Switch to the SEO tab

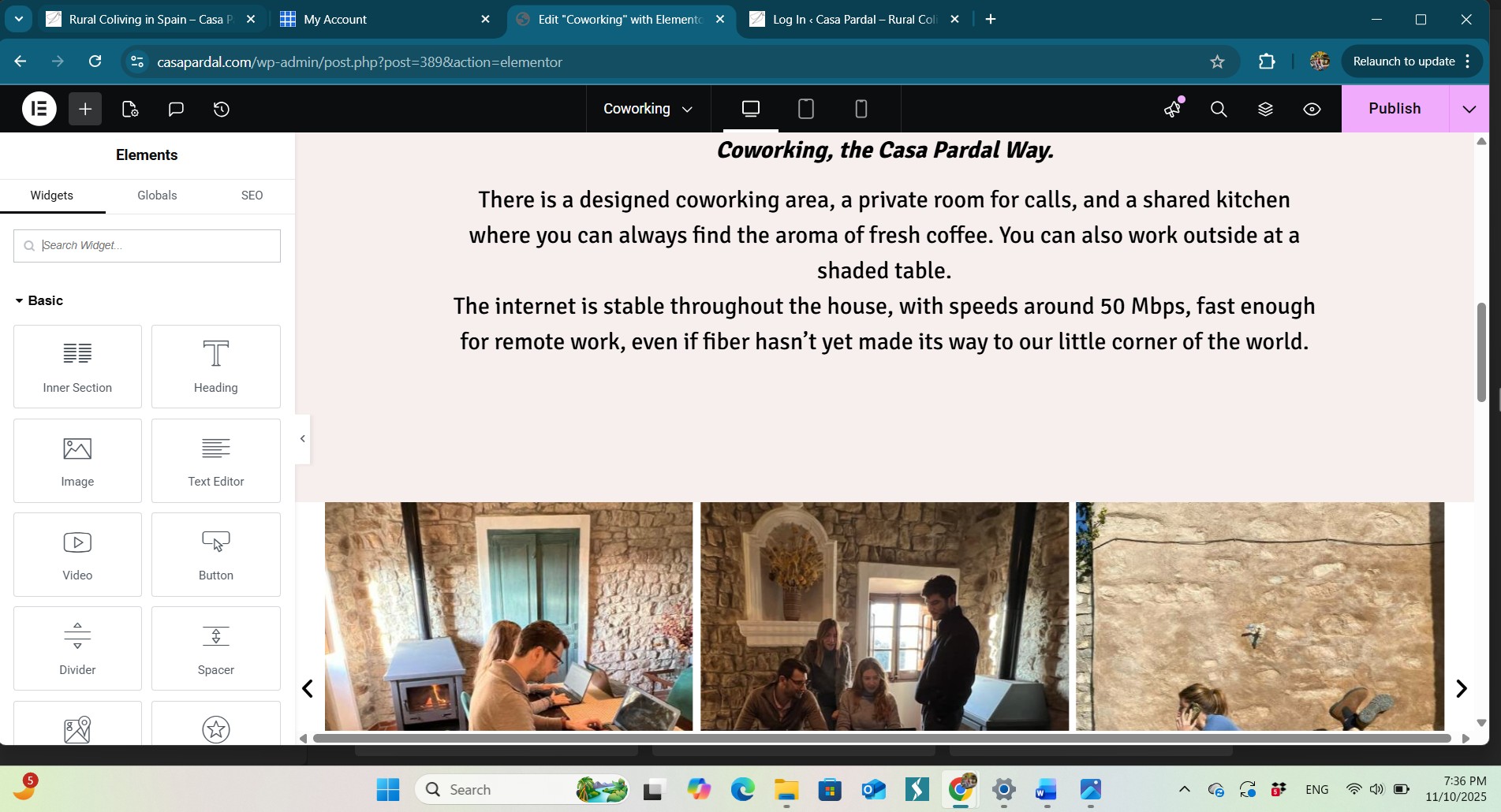click(x=252, y=196)
